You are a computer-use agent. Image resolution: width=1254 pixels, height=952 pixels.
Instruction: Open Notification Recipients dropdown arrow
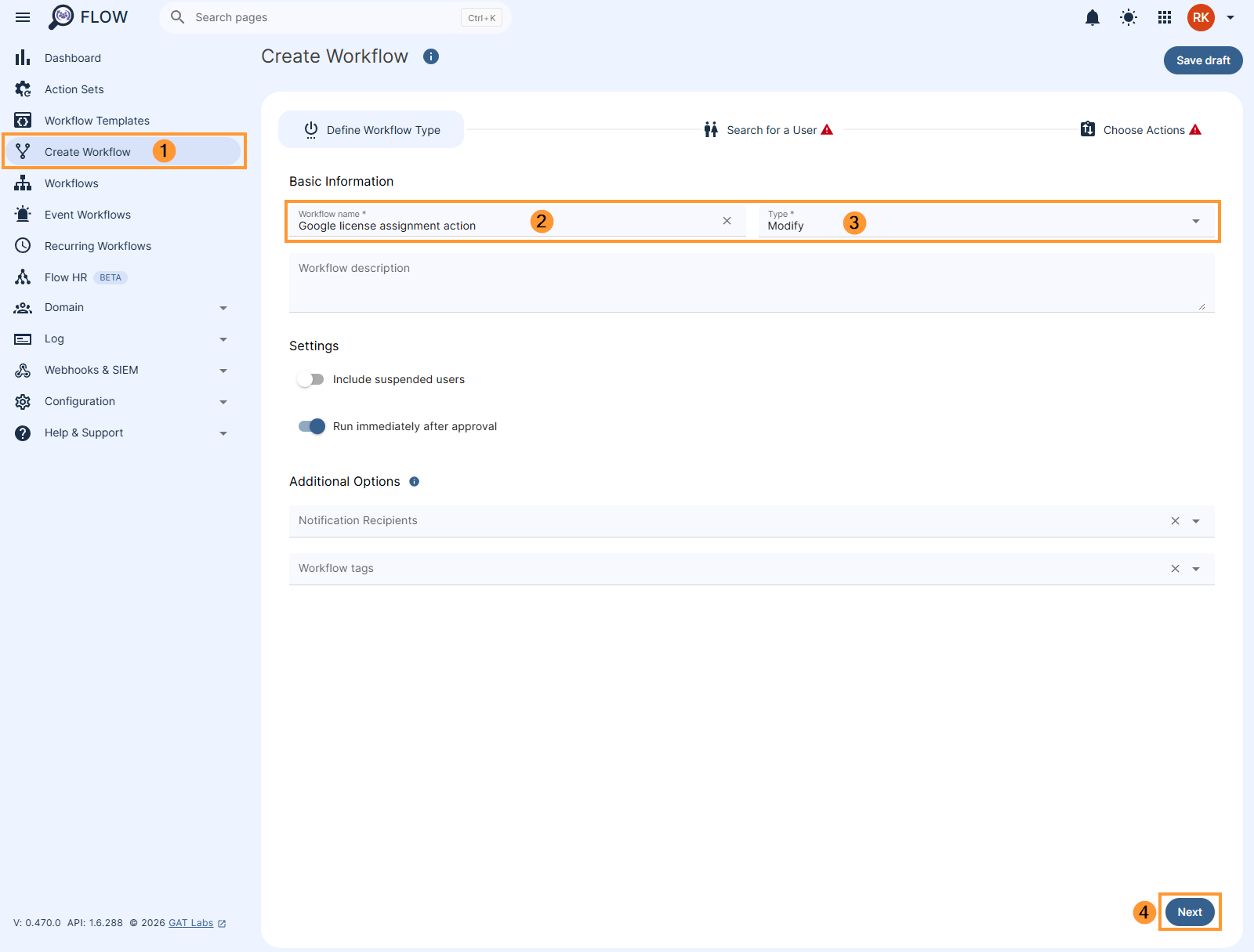click(1196, 521)
